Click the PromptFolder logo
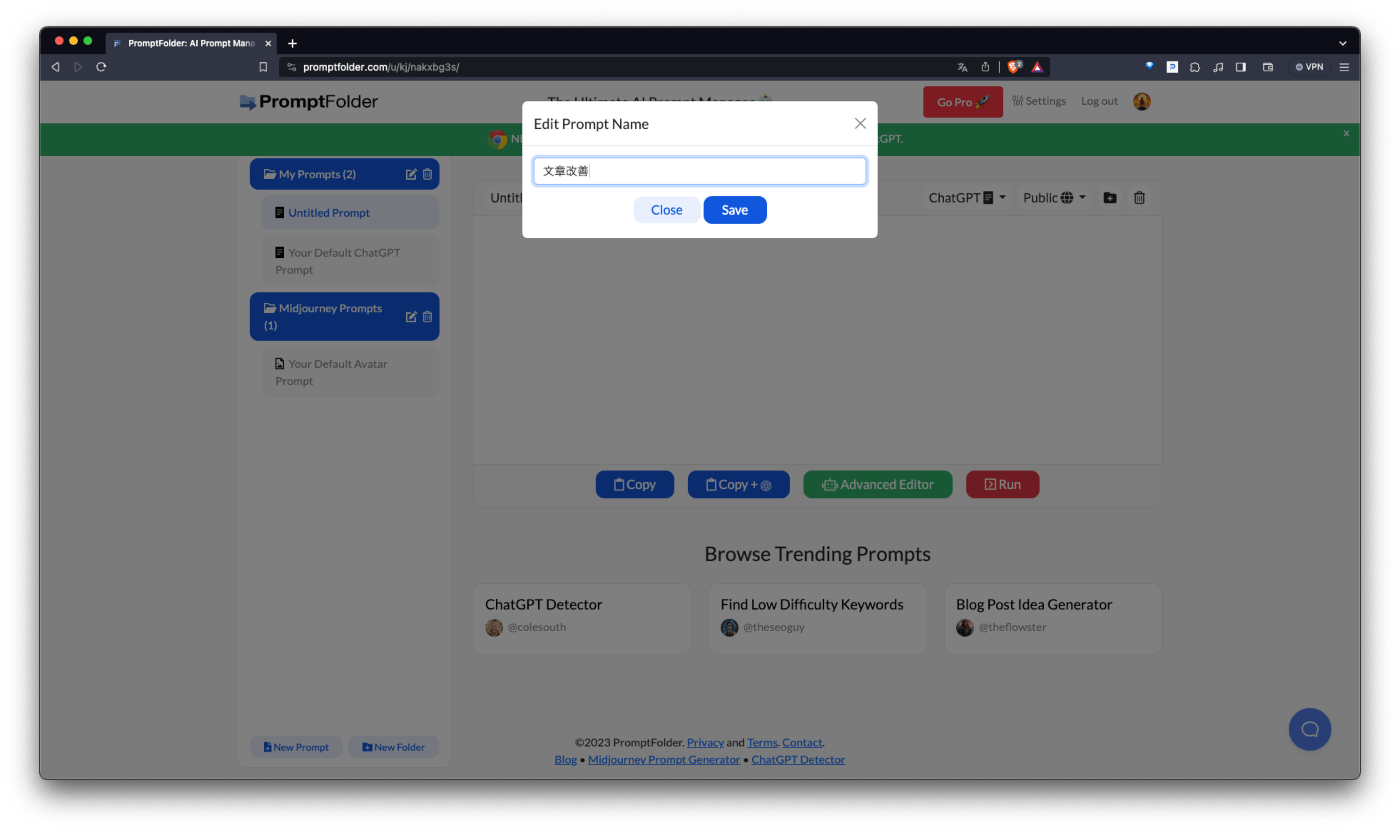 309,101
